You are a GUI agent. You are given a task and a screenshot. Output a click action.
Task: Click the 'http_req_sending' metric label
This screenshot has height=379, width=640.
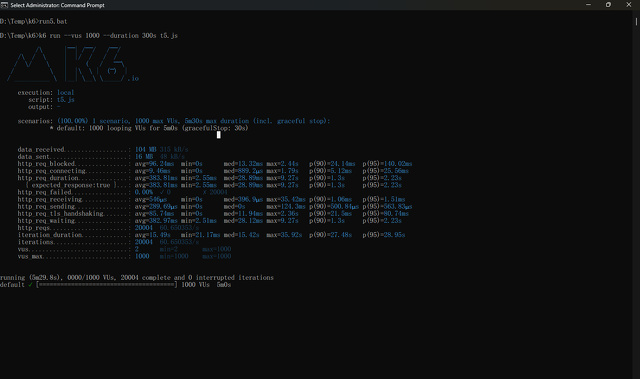pyautogui.click(x=46, y=206)
